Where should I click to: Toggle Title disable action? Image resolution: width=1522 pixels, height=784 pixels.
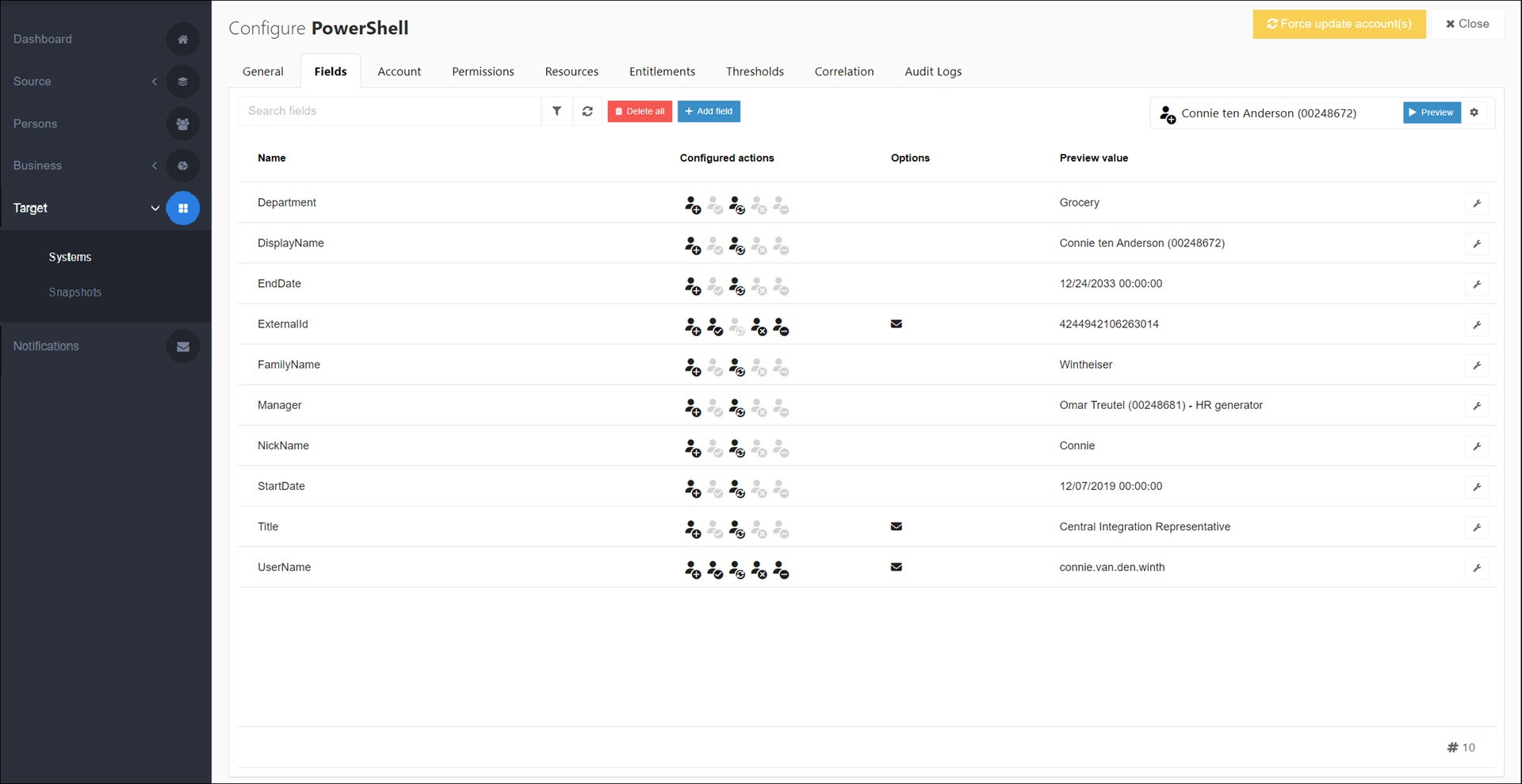coord(759,529)
